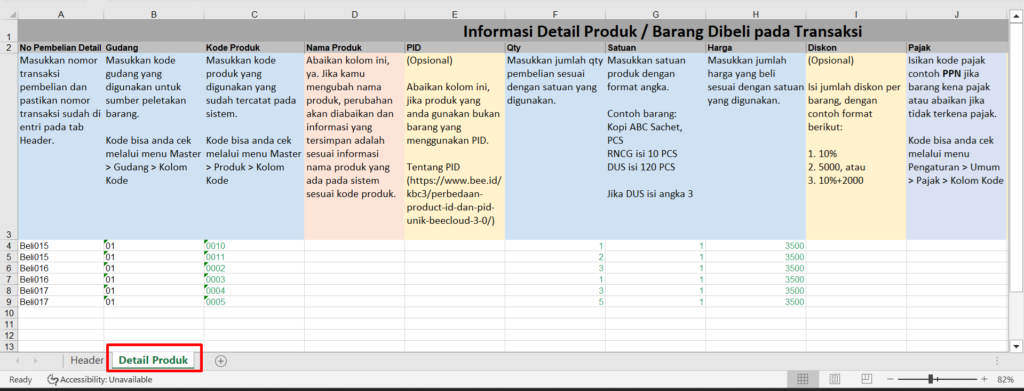Select Harga 3500 cell in row 4
1024x391 pixels.
(756, 245)
